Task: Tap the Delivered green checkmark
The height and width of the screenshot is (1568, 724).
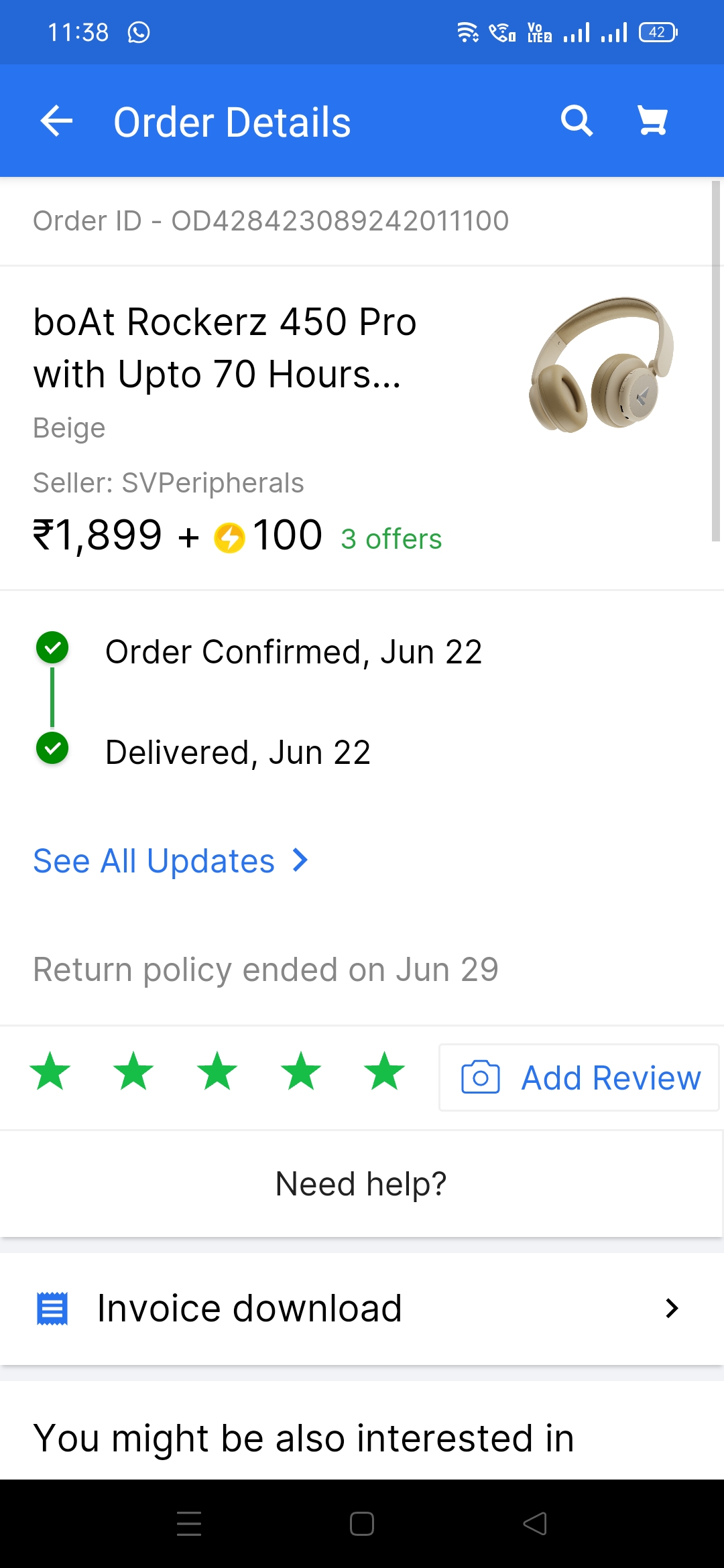Action: point(52,748)
